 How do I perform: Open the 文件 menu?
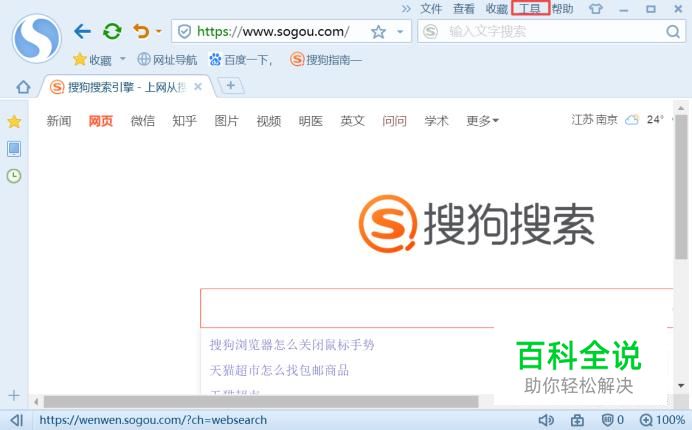coord(431,8)
